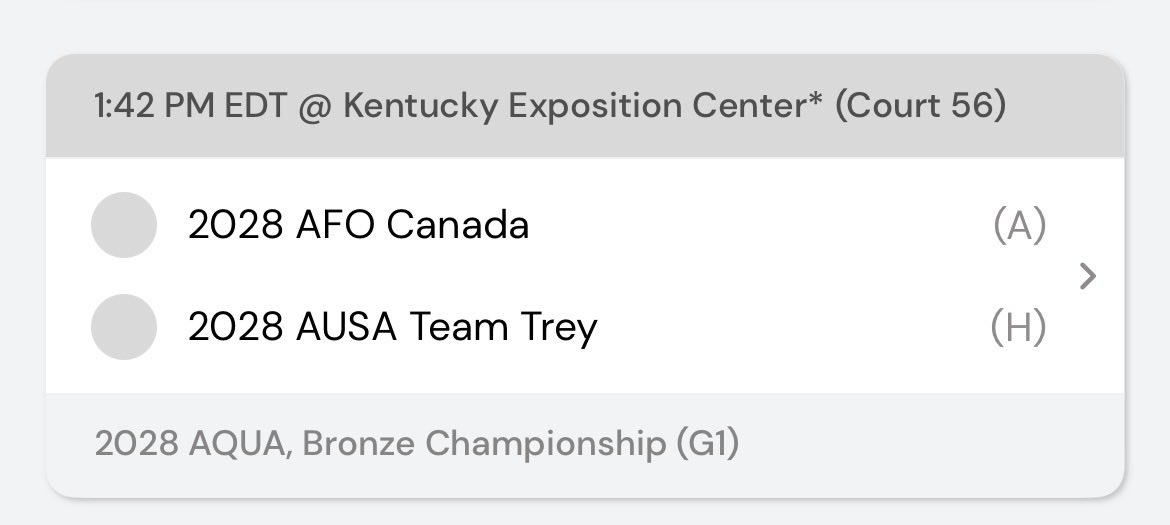Click the gray match header bar
The image size is (1170, 525).
point(585,105)
